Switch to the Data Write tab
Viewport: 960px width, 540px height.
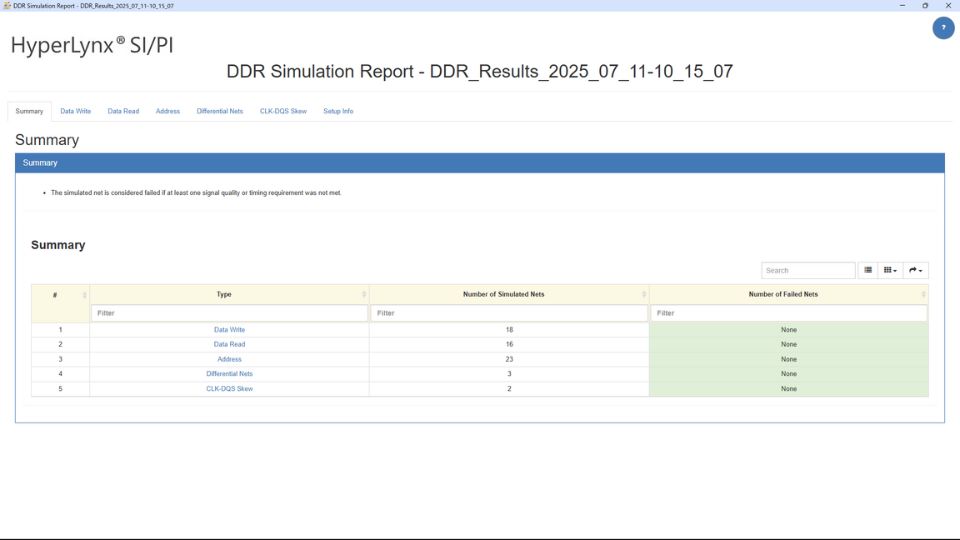click(75, 111)
